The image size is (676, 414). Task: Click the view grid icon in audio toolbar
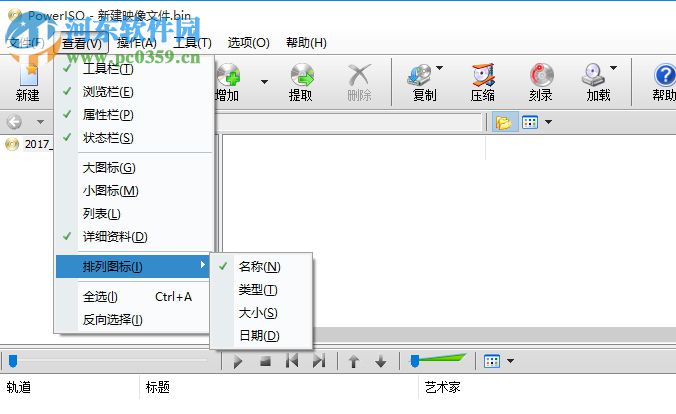(492, 361)
